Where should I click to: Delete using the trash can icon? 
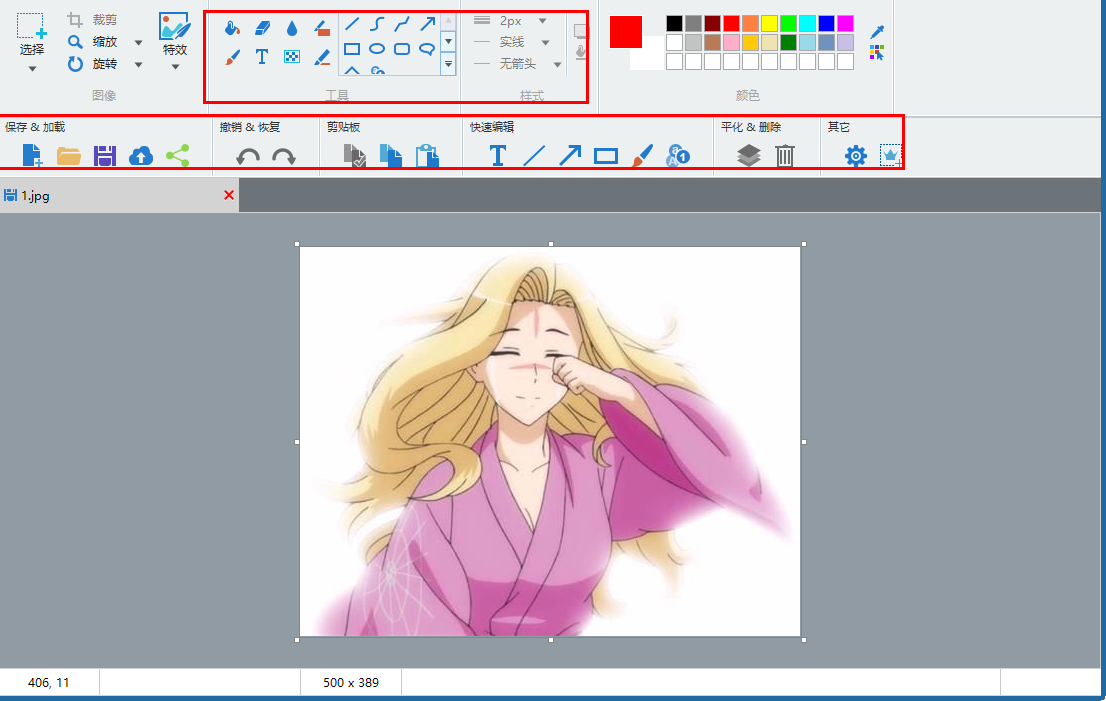click(x=785, y=156)
